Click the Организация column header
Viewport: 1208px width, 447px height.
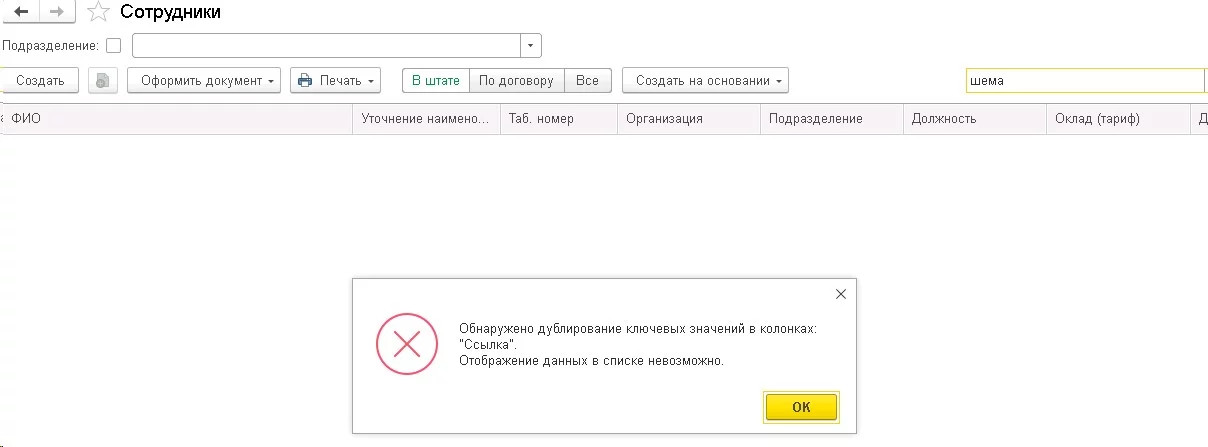pyautogui.click(x=664, y=119)
